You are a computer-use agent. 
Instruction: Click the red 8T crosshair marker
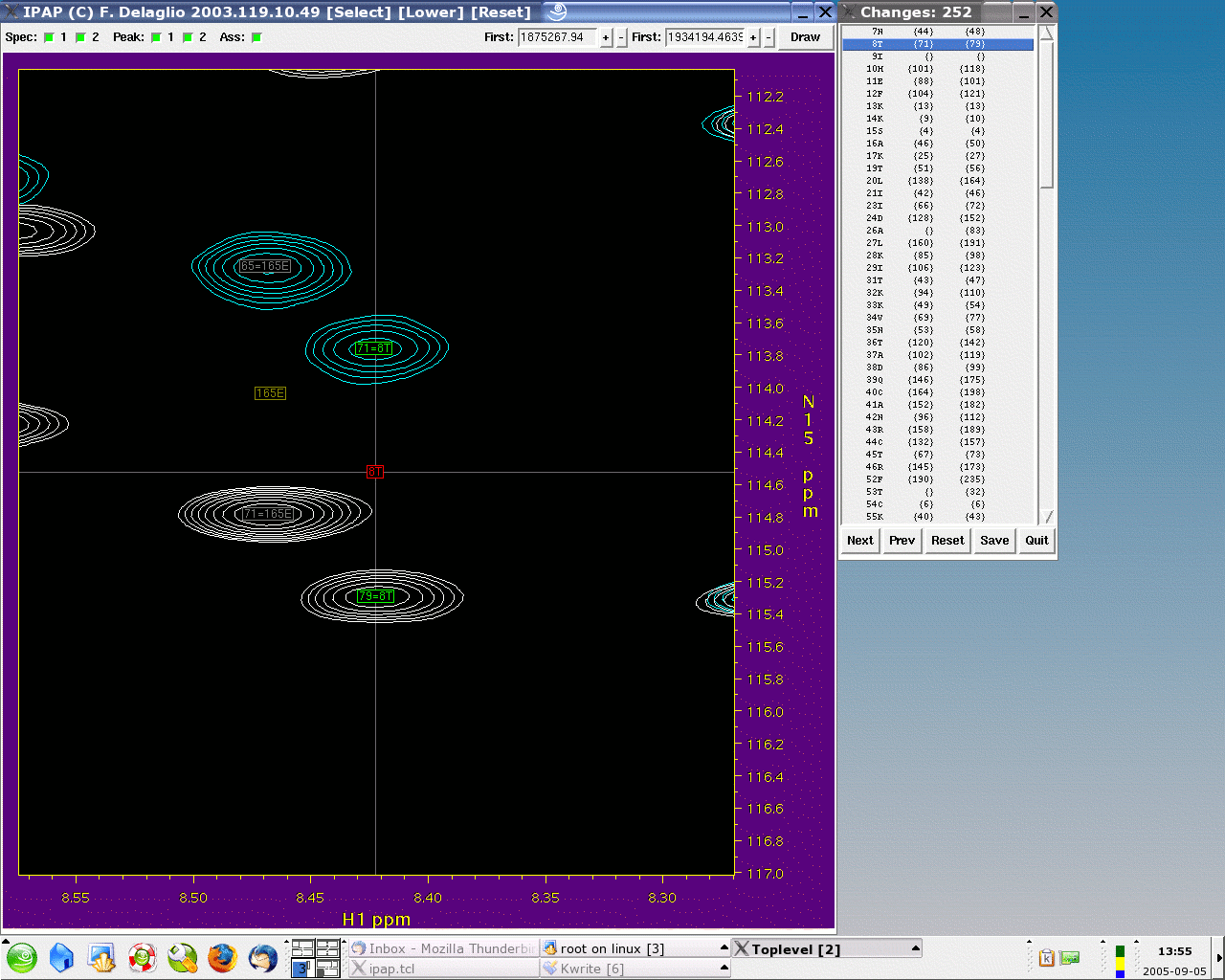[x=375, y=472]
